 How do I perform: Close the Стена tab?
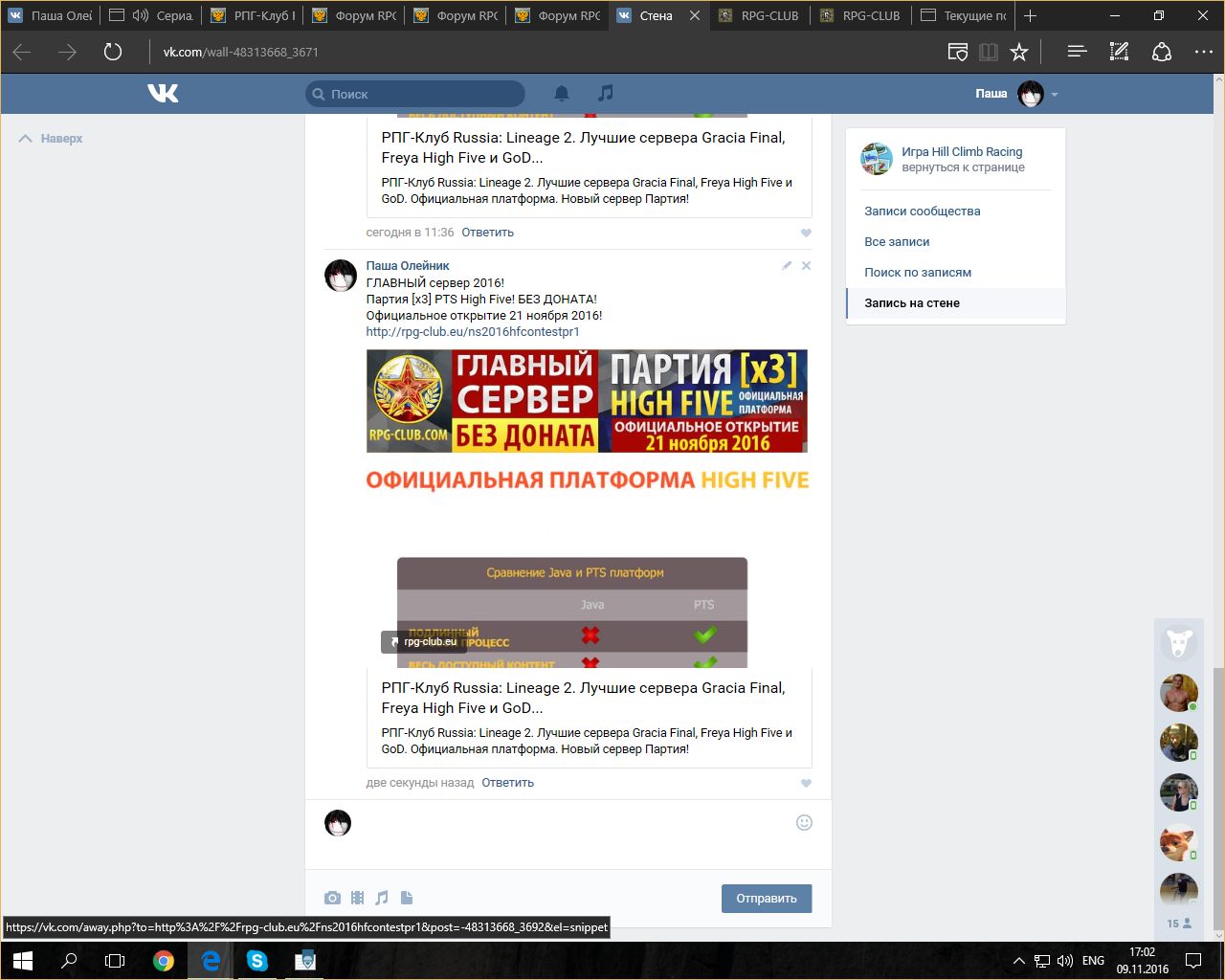pyautogui.click(x=695, y=15)
